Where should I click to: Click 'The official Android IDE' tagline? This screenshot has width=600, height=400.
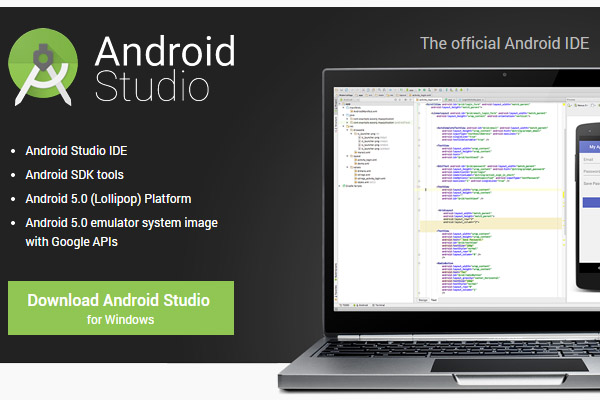coord(505,43)
